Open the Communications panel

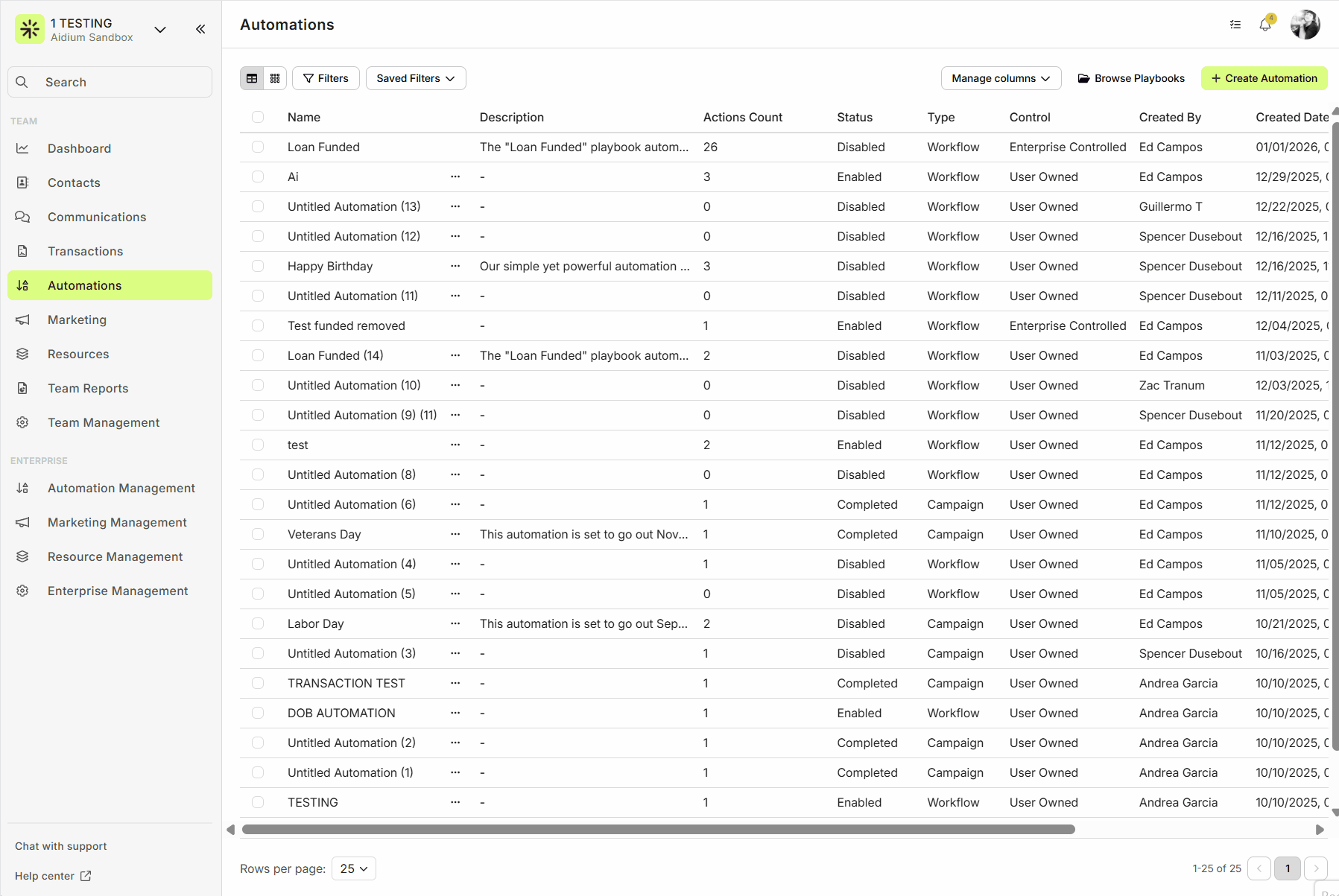[97, 217]
